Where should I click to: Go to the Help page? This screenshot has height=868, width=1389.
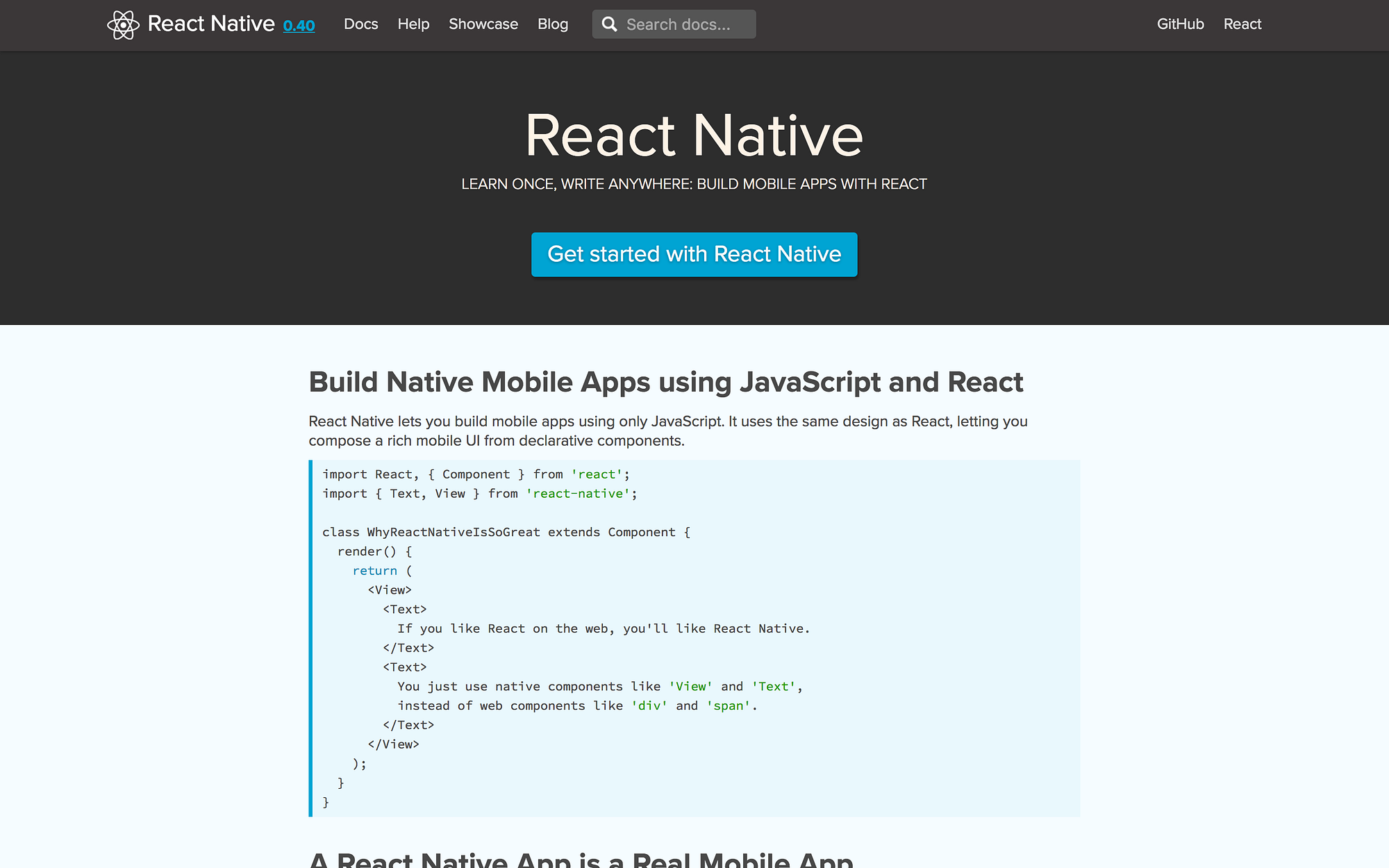click(x=413, y=24)
